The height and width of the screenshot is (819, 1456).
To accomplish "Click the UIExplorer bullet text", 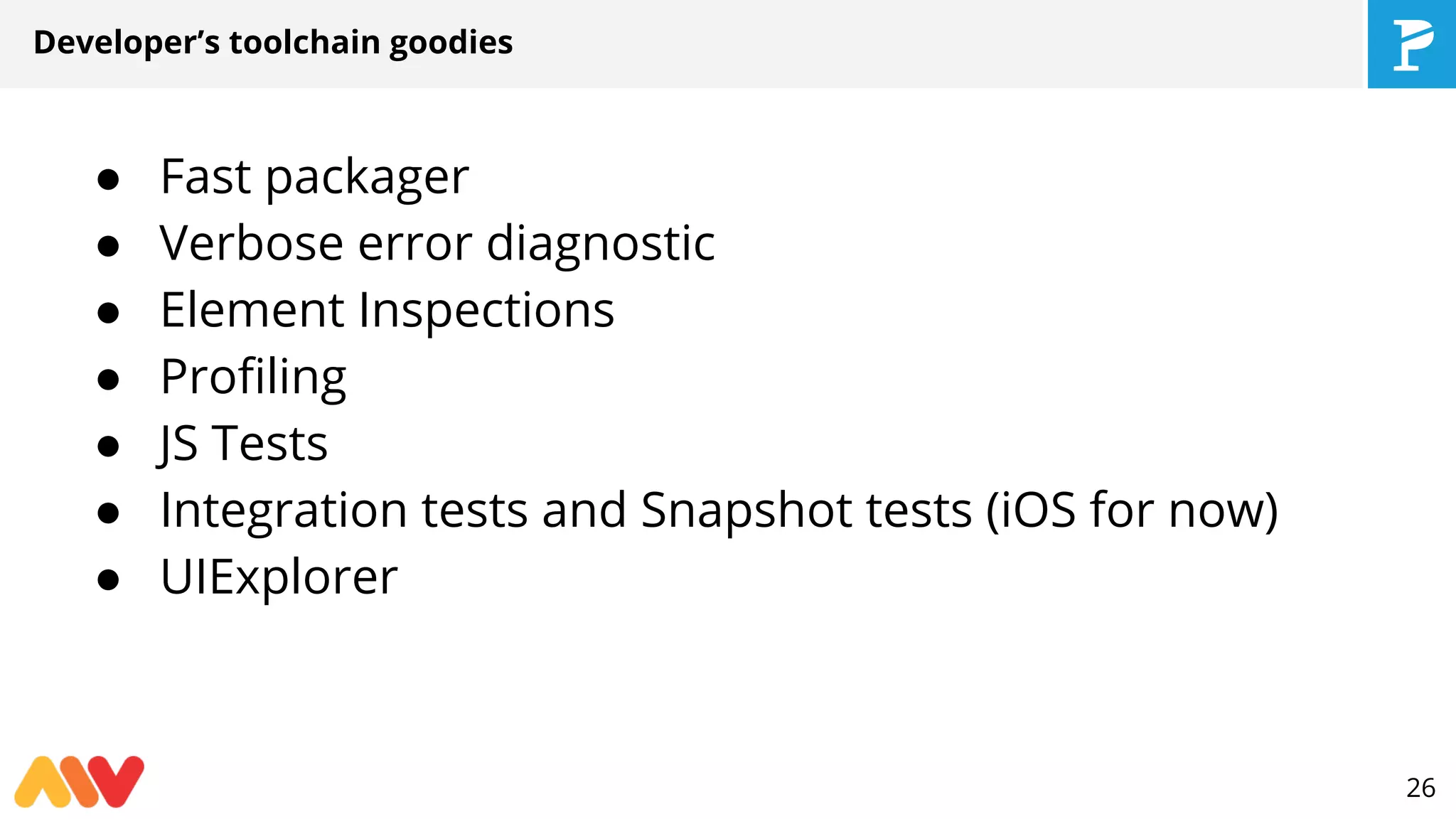I will click(x=279, y=577).
